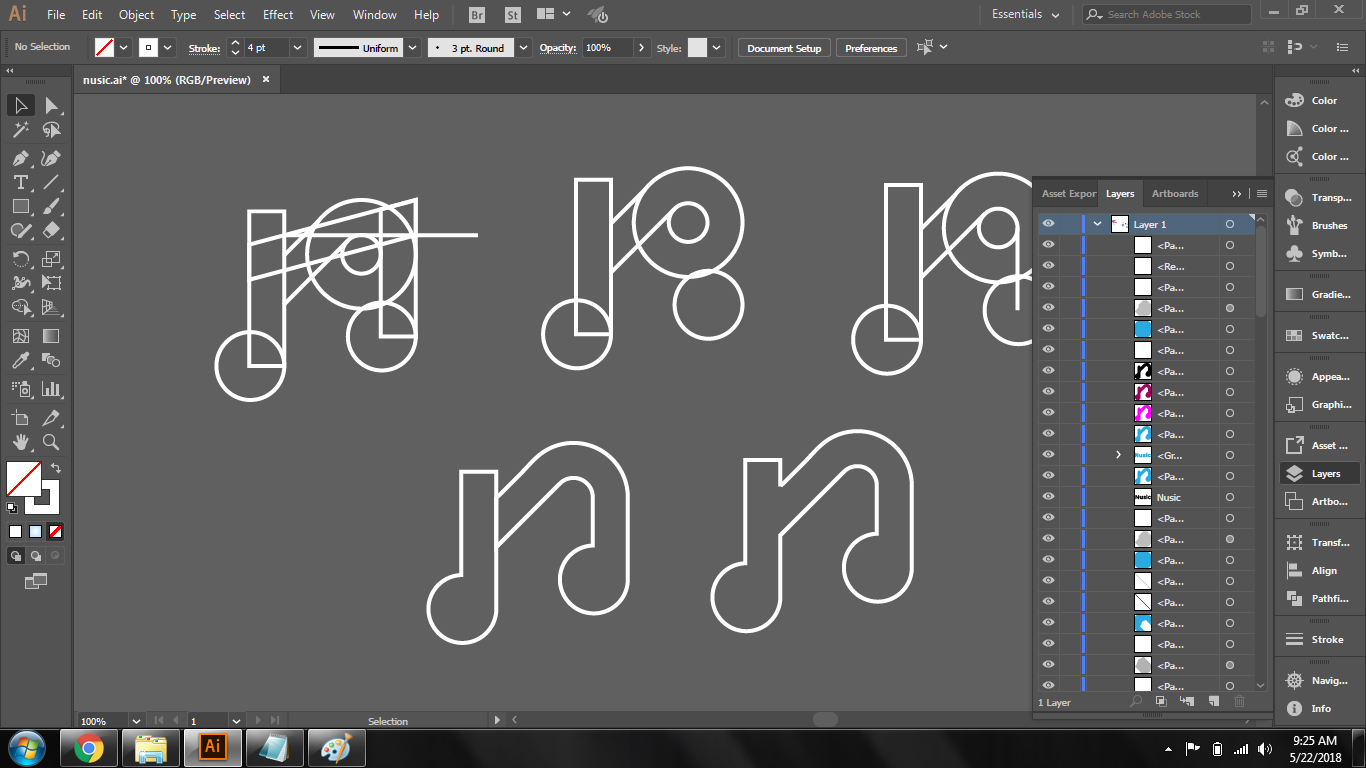Click the Delete Selection trash icon in Layers
This screenshot has height=768, width=1366.
coord(1240,702)
